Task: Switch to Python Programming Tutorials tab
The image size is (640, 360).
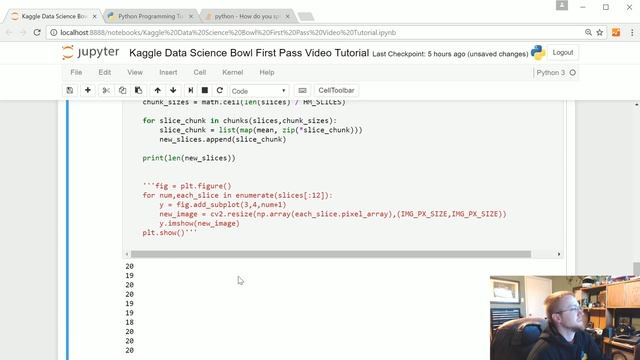Action: point(150,16)
